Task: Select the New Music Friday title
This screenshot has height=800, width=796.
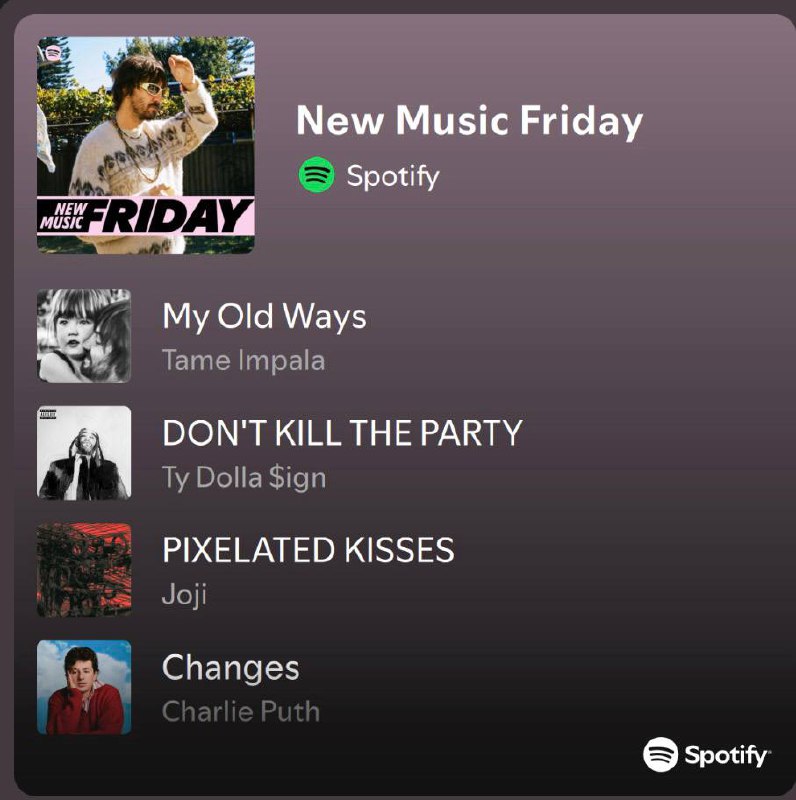Action: click(469, 121)
